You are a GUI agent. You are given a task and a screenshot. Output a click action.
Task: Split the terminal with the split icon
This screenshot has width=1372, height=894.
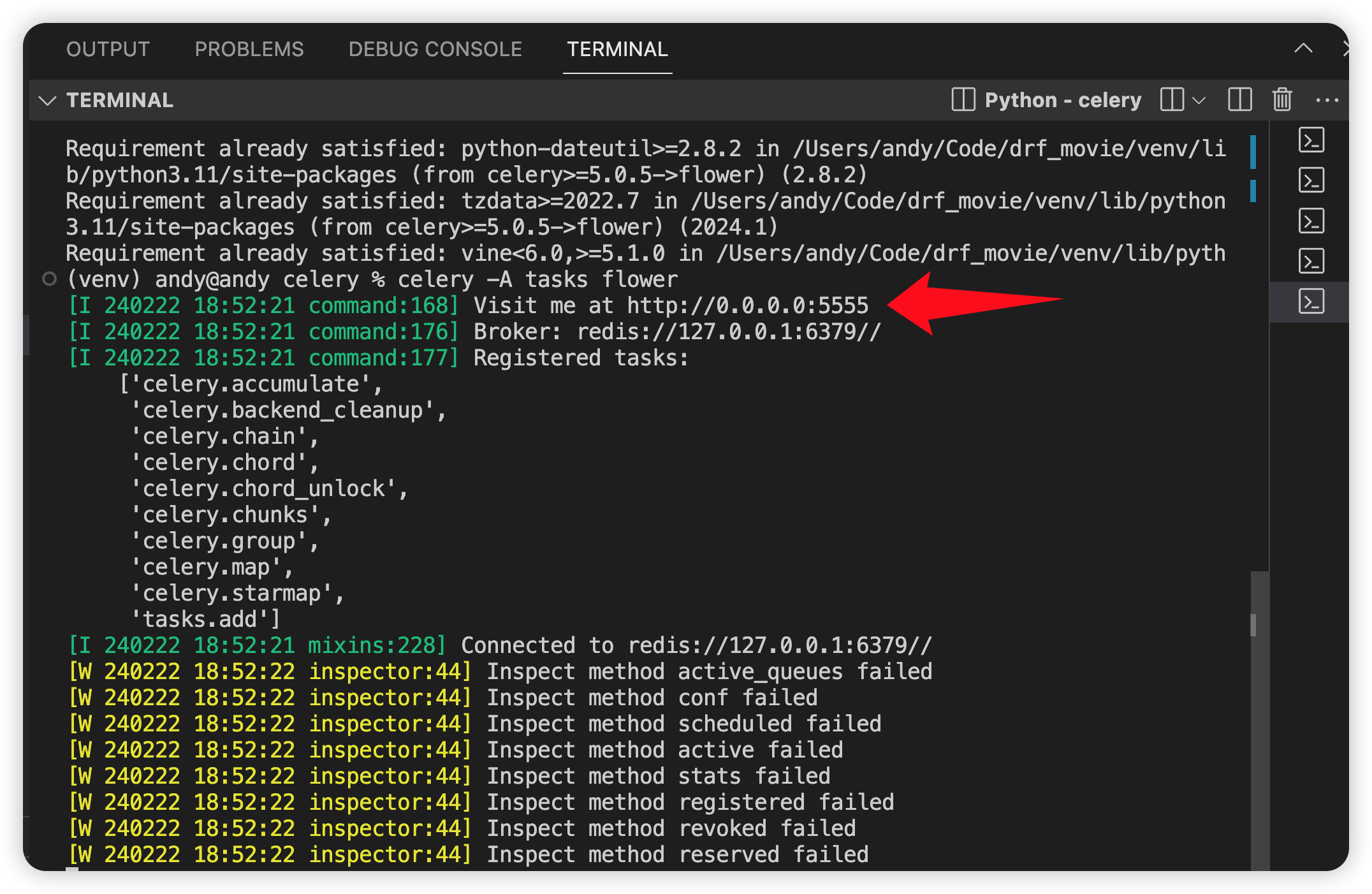(1239, 100)
